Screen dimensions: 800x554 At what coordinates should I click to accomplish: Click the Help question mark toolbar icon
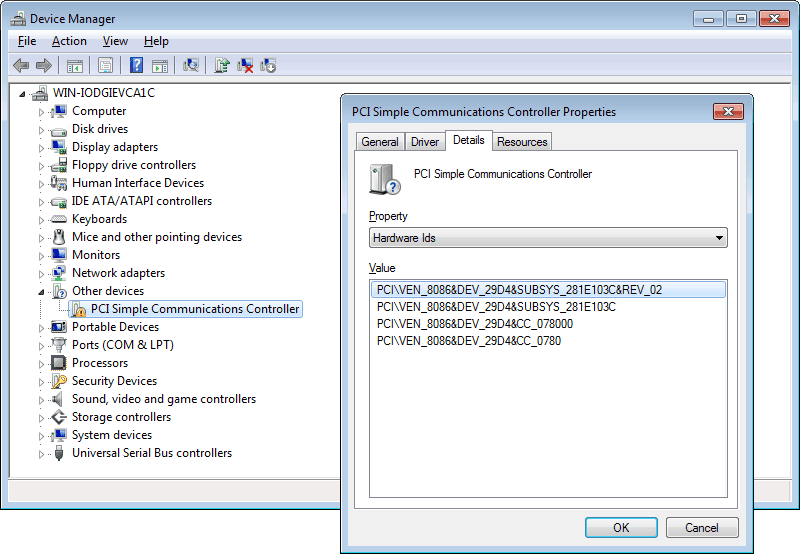pos(136,65)
